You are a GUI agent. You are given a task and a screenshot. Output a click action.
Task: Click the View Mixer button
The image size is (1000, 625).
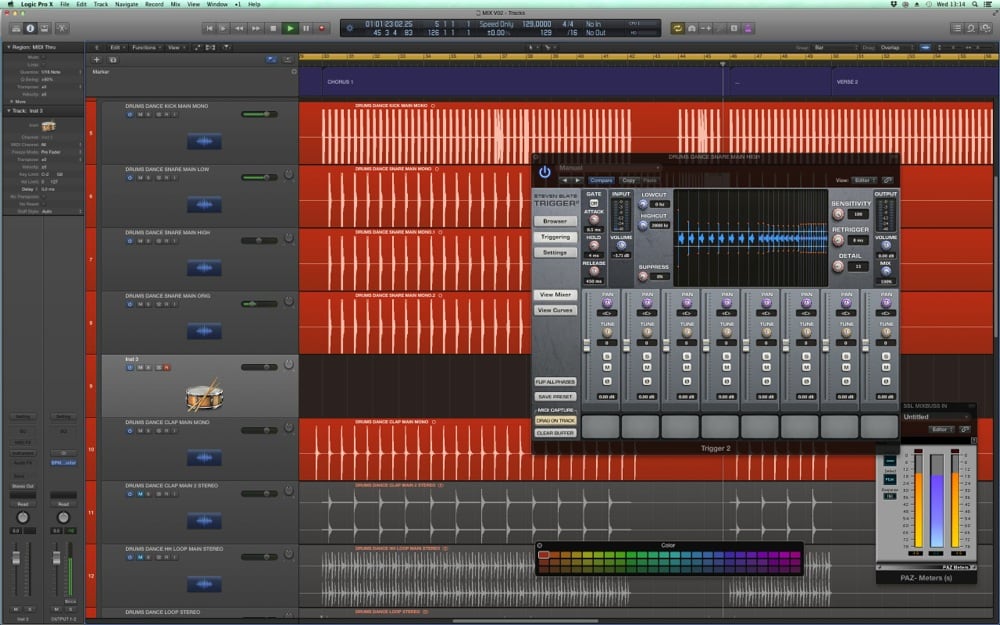pyautogui.click(x=555, y=295)
